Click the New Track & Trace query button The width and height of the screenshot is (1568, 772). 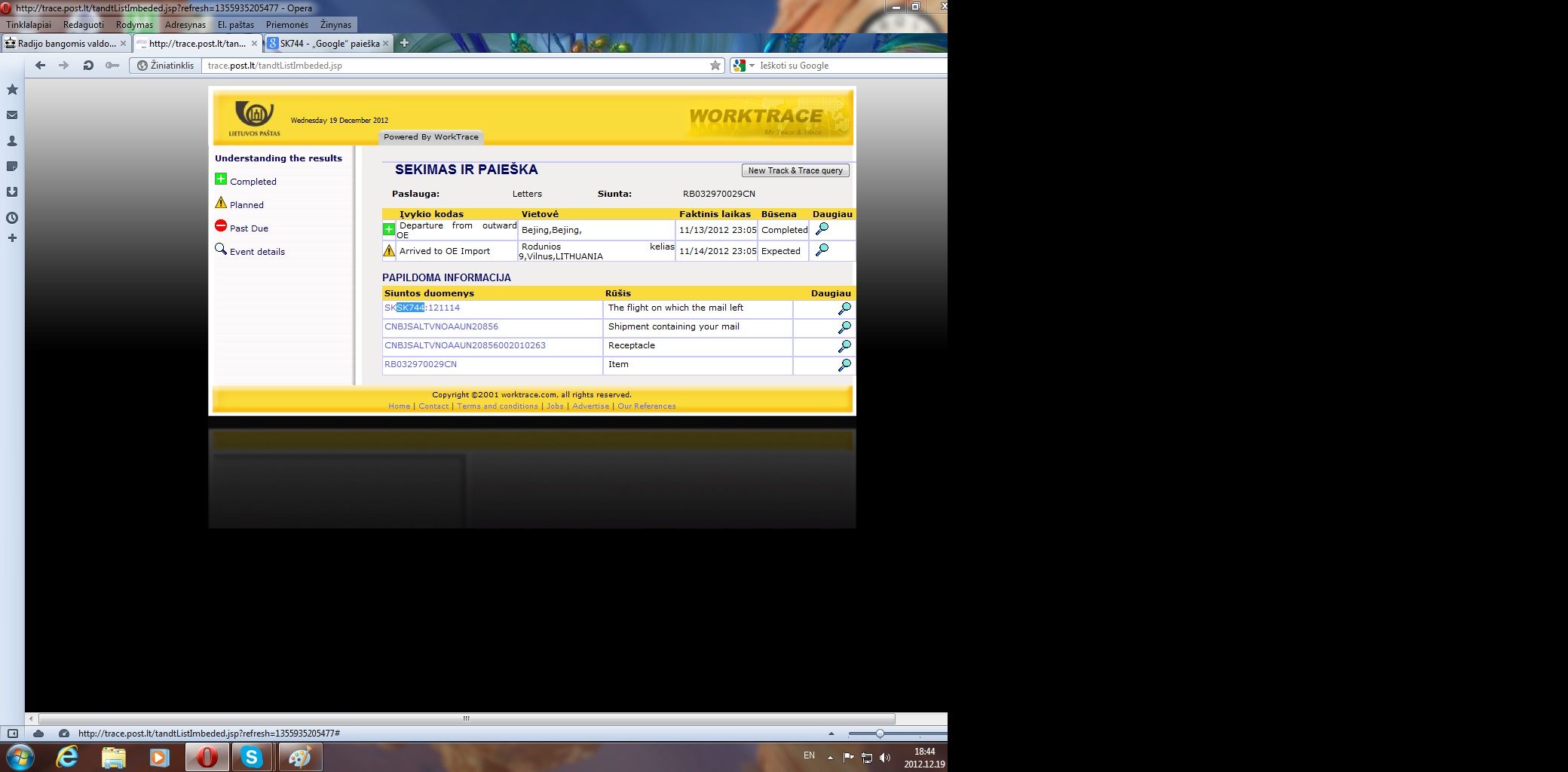[795, 170]
